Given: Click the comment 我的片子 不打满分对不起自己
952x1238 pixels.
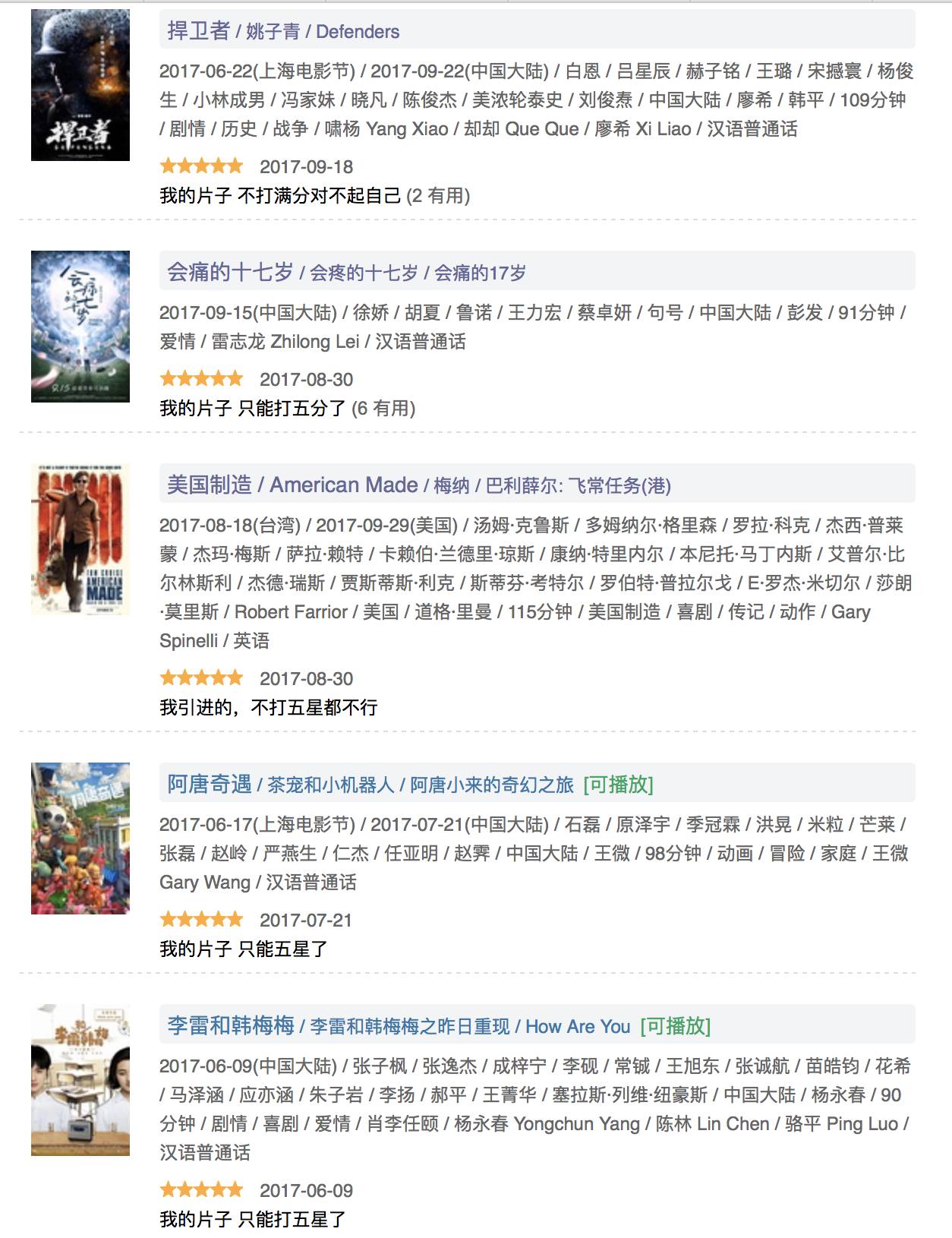Looking at the screenshot, I should 280,196.
